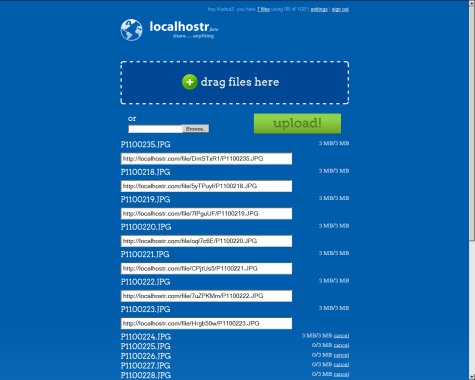Viewport: 475px width, 380px height.
Task: Cancel the P1100227.JPG upload
Action: click(341, 365)
